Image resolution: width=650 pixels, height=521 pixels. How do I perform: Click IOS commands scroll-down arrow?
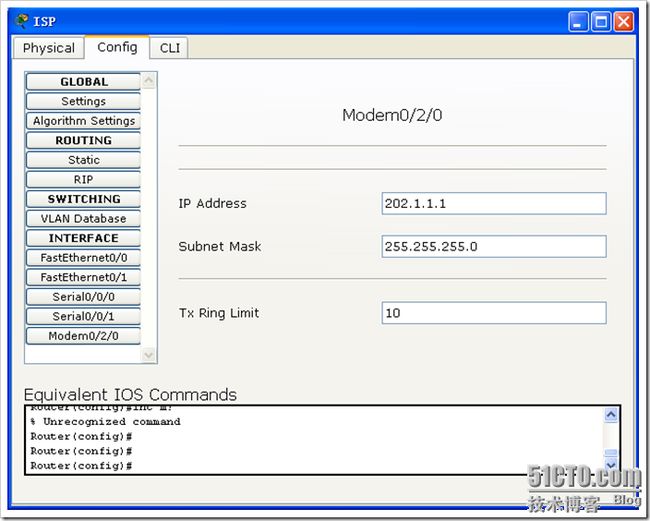pyautogui.click(x=611, y=465)
